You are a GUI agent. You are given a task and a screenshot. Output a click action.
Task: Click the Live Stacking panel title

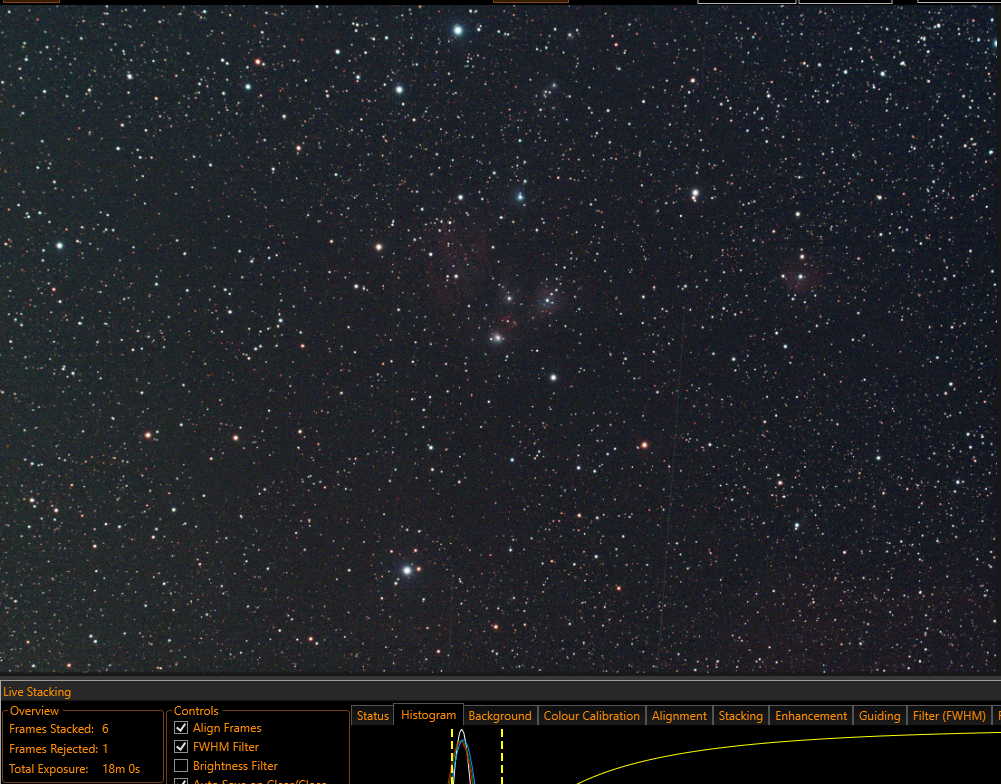click(37, 691)
